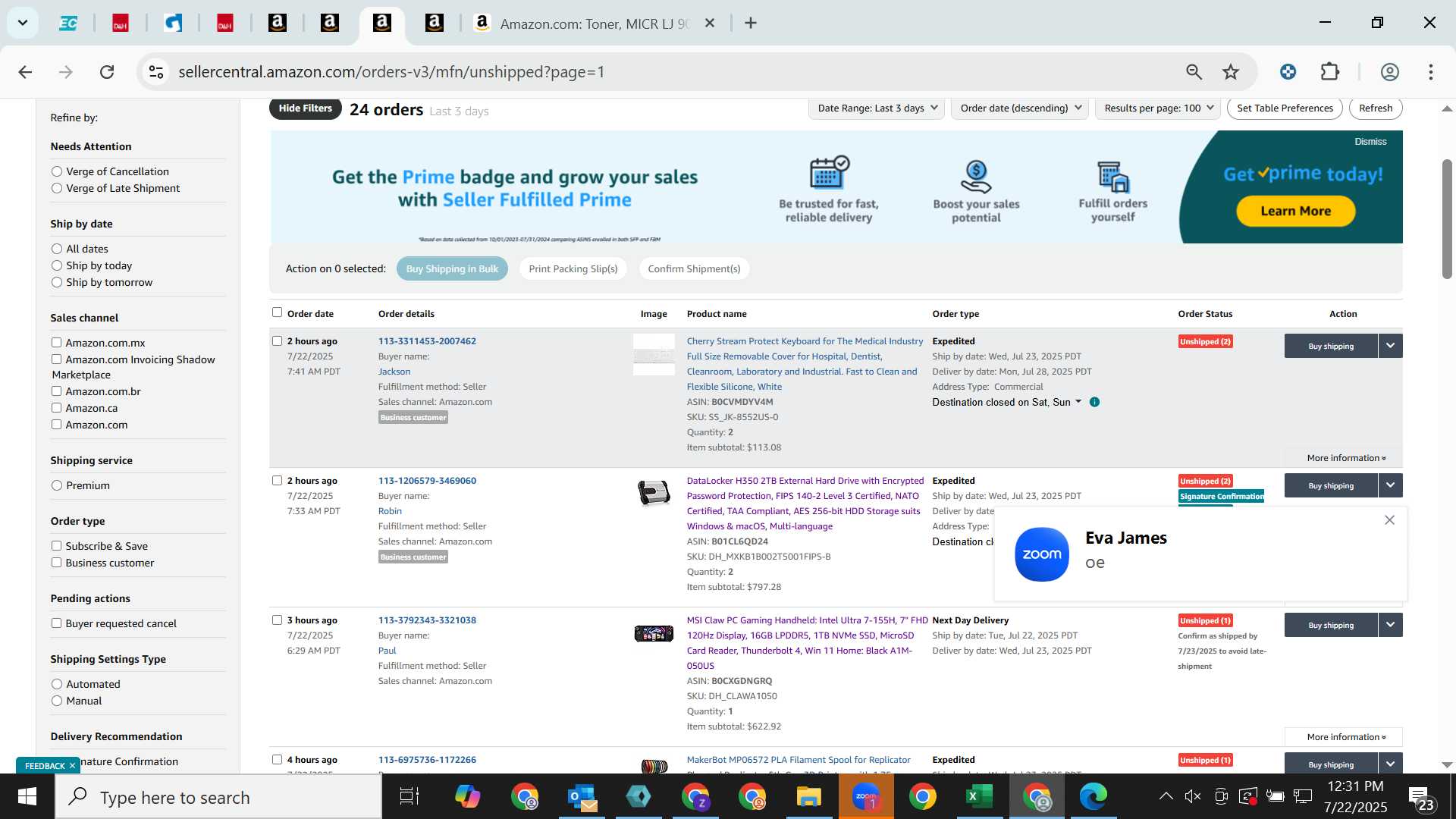Check the Amazon.ca sales channel
This screenshot has height=819, width=1456.
pyautogui.click(x=56, y=408)
